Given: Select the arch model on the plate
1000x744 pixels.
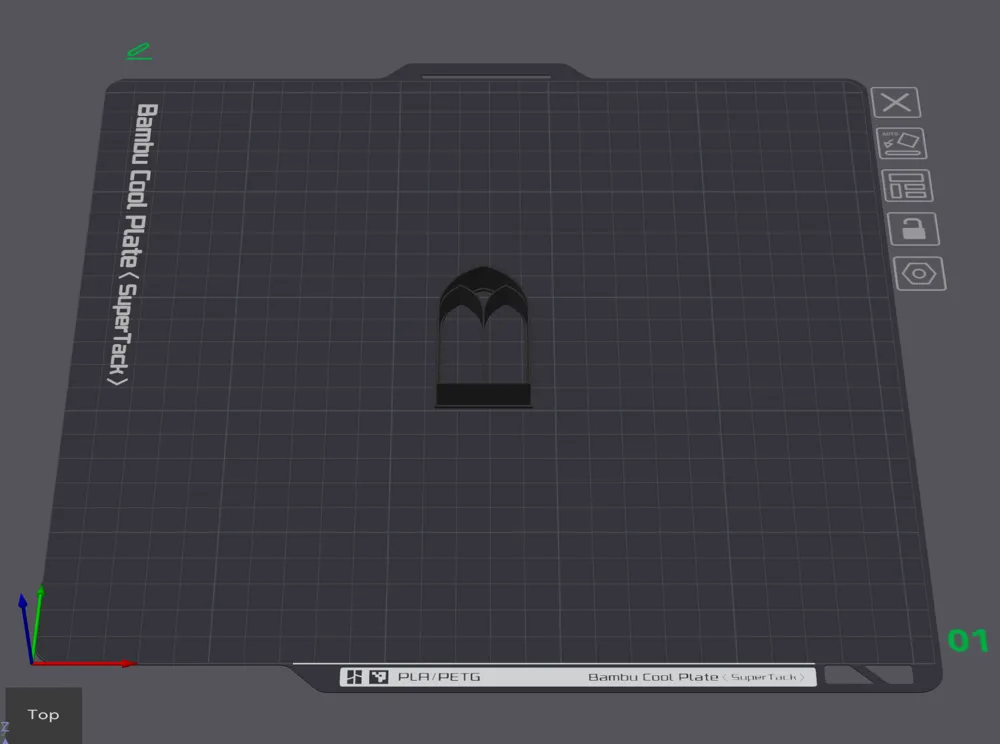Looking at the screenshot, I should (x=483, y=337).
